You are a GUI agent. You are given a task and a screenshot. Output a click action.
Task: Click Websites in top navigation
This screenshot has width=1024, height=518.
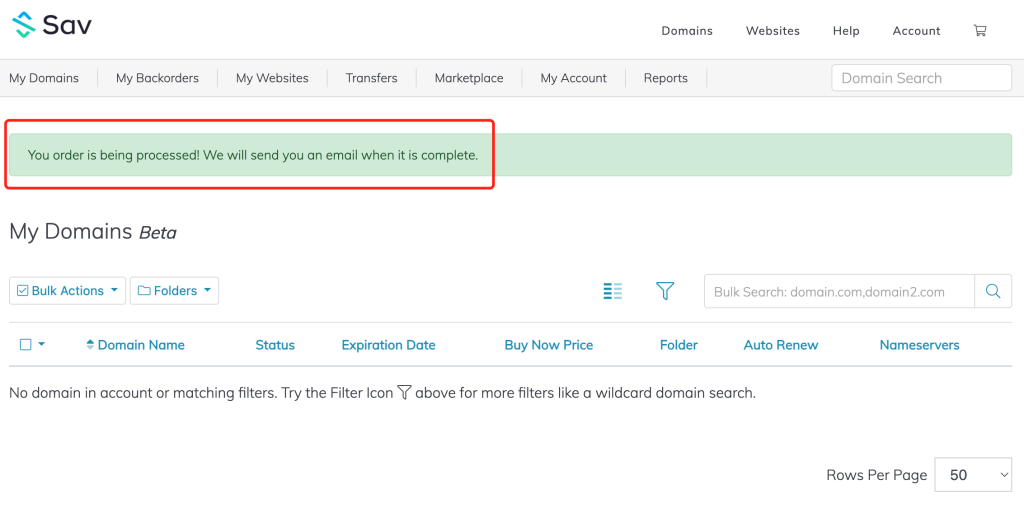click(772, 31)
